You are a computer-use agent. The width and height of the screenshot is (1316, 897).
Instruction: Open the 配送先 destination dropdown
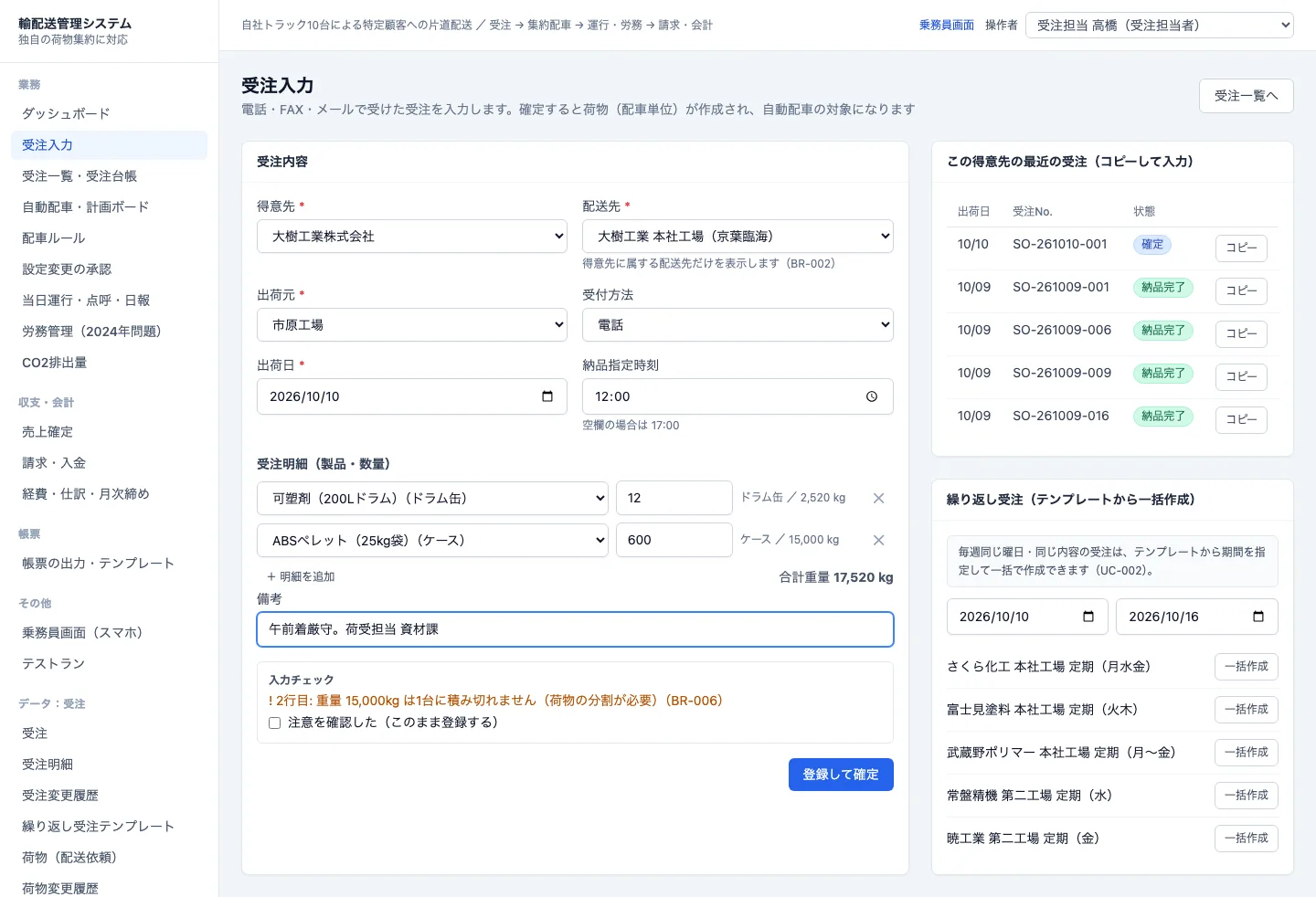[738, 237]
